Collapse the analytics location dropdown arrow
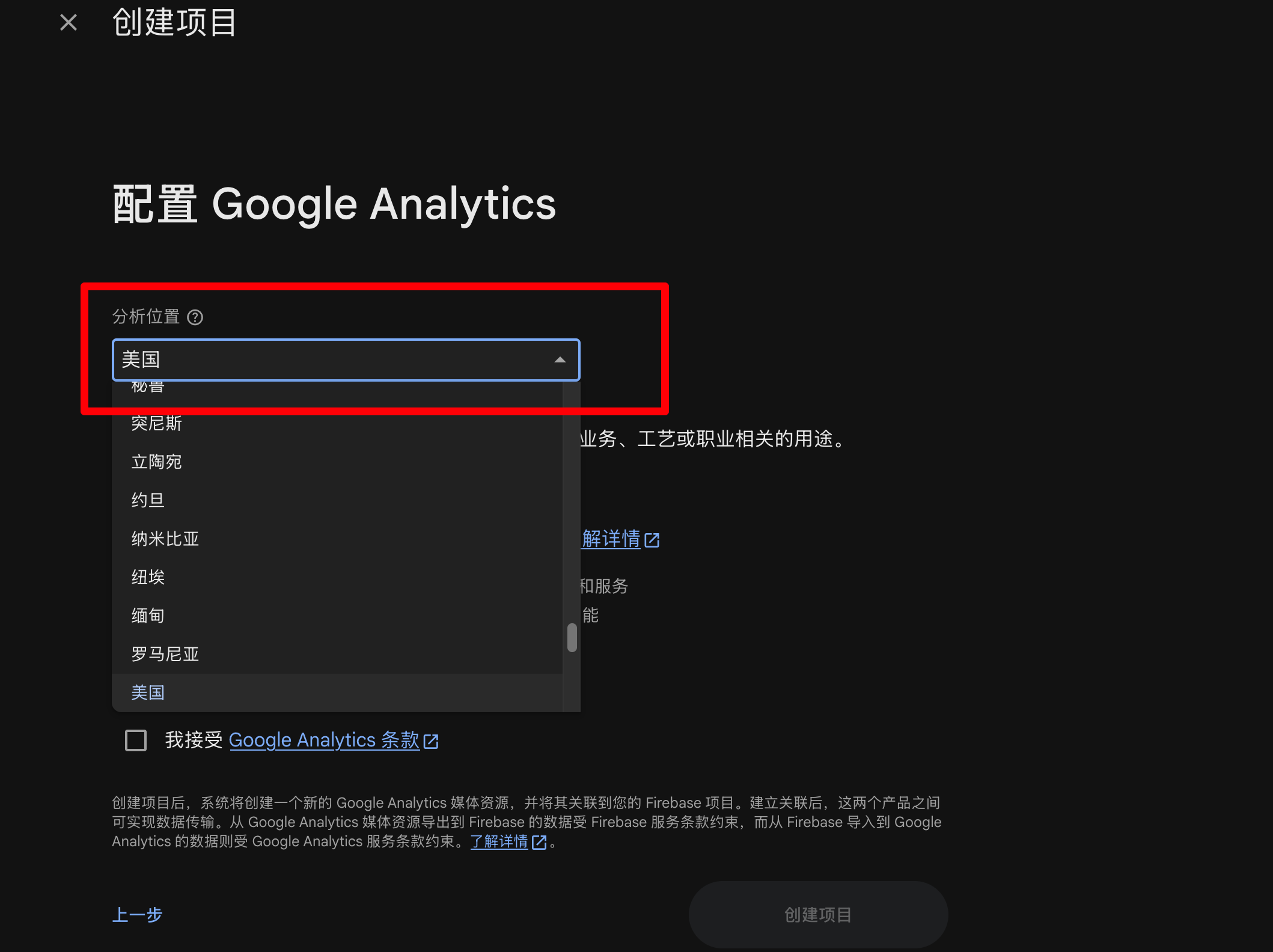 click(x=560, y=360)
